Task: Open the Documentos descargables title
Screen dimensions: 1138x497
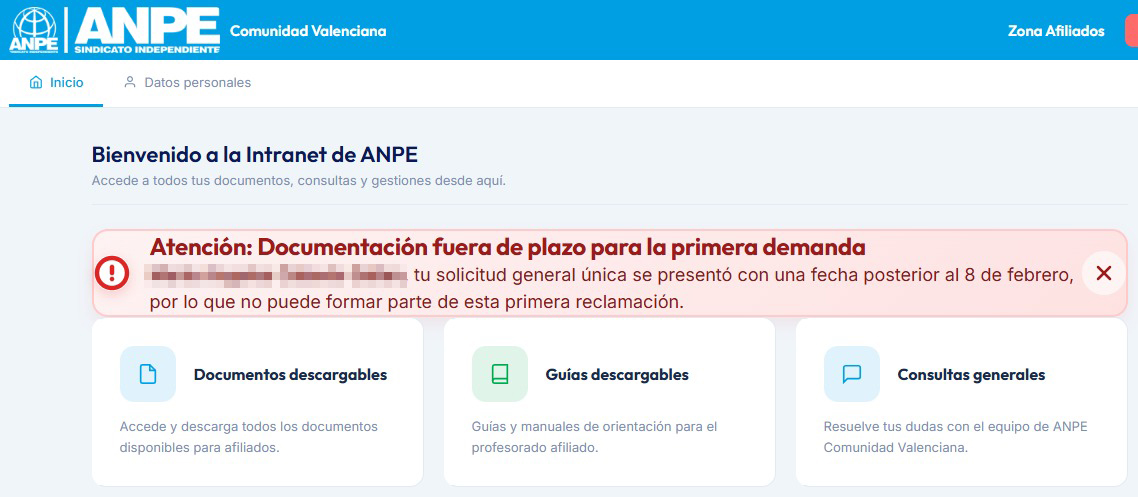Action: 290,375
